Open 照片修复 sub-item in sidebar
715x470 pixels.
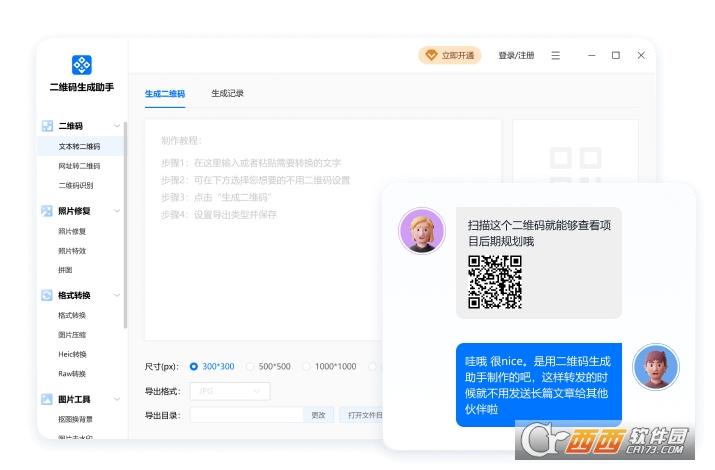point(72,231)
